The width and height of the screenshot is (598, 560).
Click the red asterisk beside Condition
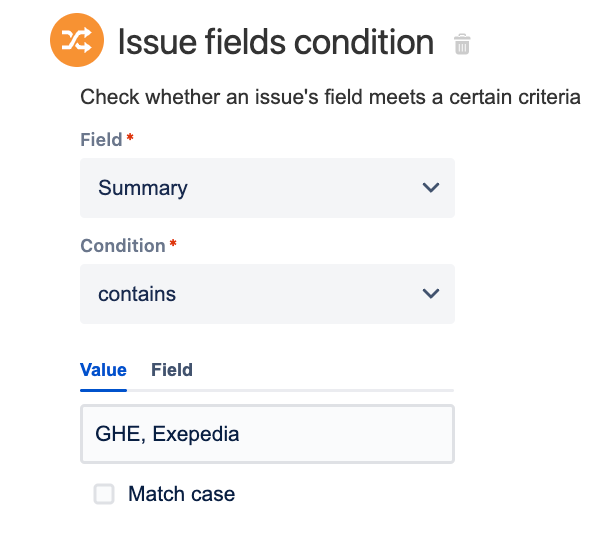click(173, 243)
